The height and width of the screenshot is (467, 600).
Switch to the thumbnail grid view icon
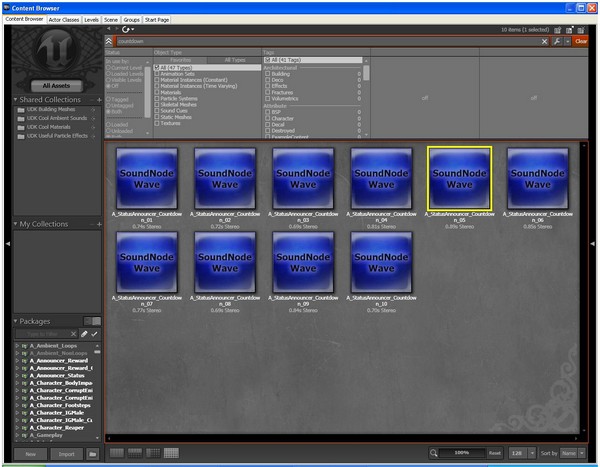point(171,453)
